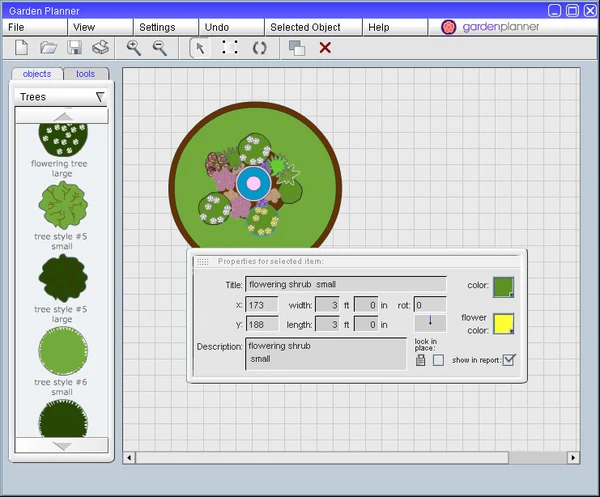The width and height of the screenshot is (600, 497).
Task: Grab the properties panel drag handle
Action: pos(203,262)
